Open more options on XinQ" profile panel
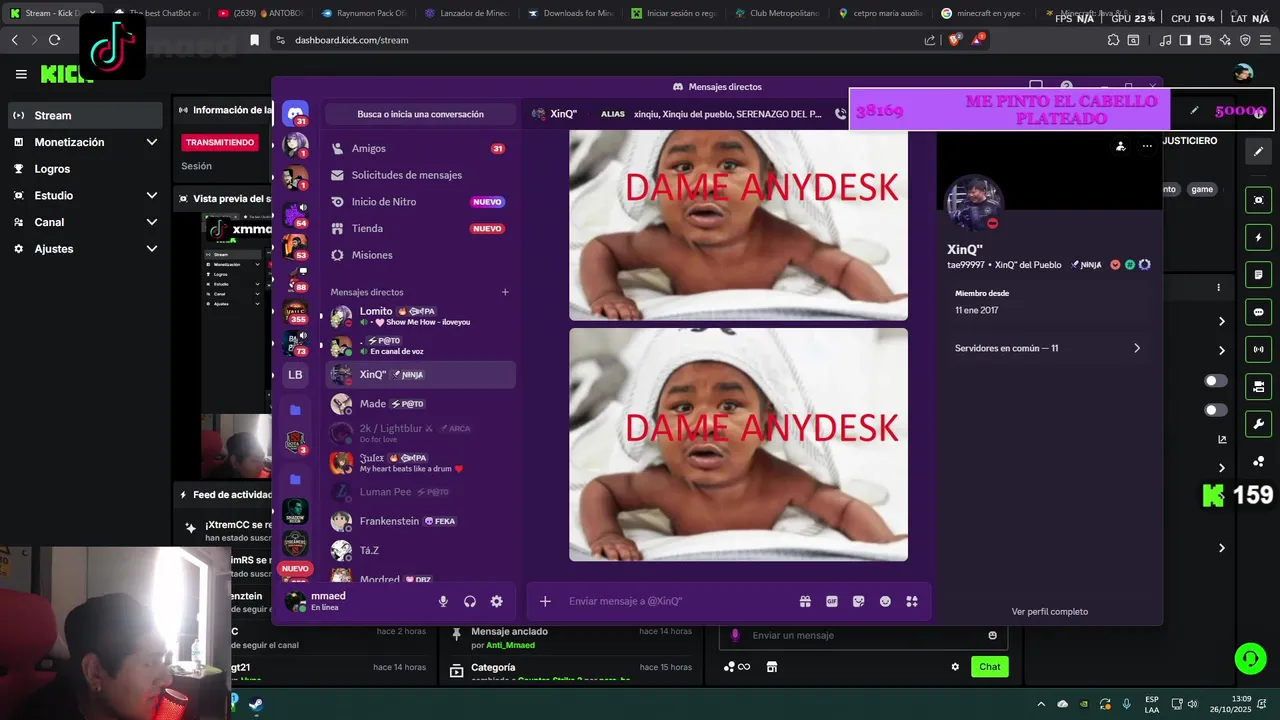 coord(1147,146)
